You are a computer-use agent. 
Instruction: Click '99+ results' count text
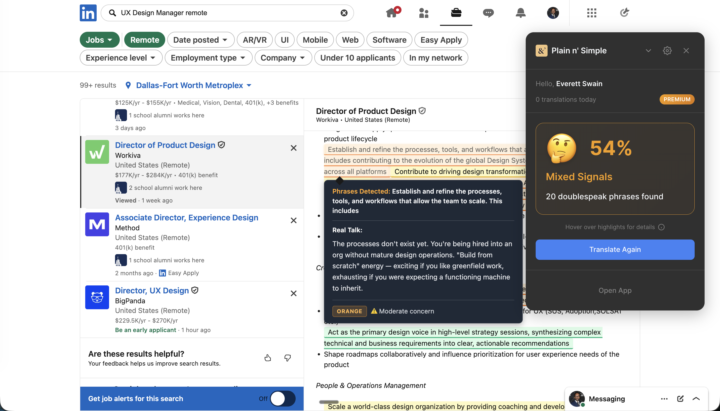98,85
